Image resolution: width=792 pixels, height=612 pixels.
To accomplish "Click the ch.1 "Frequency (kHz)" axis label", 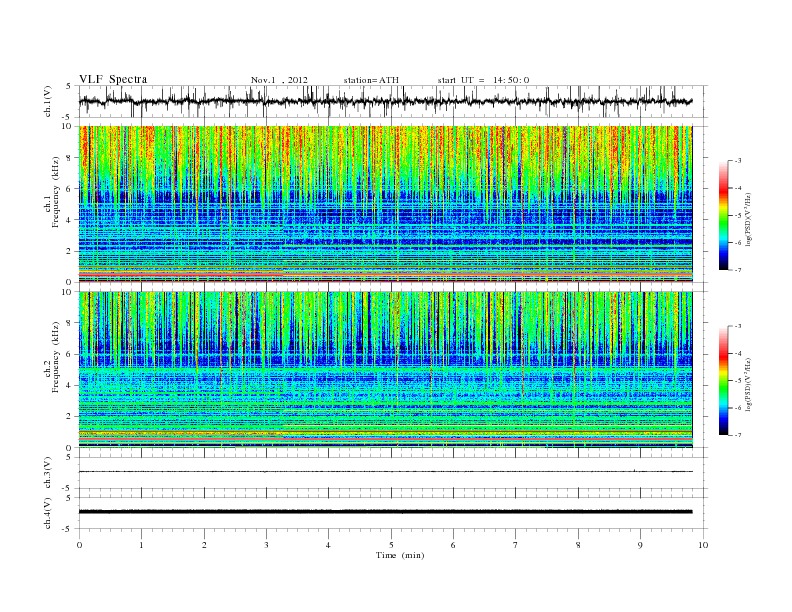I will [x=56, y=192].
